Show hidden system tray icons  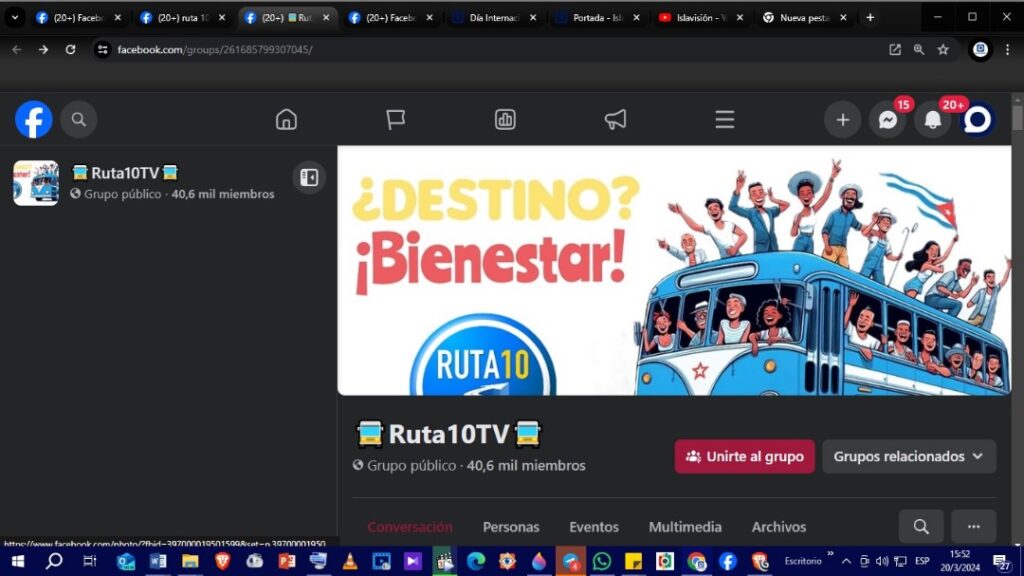click(x=846, y=561)
